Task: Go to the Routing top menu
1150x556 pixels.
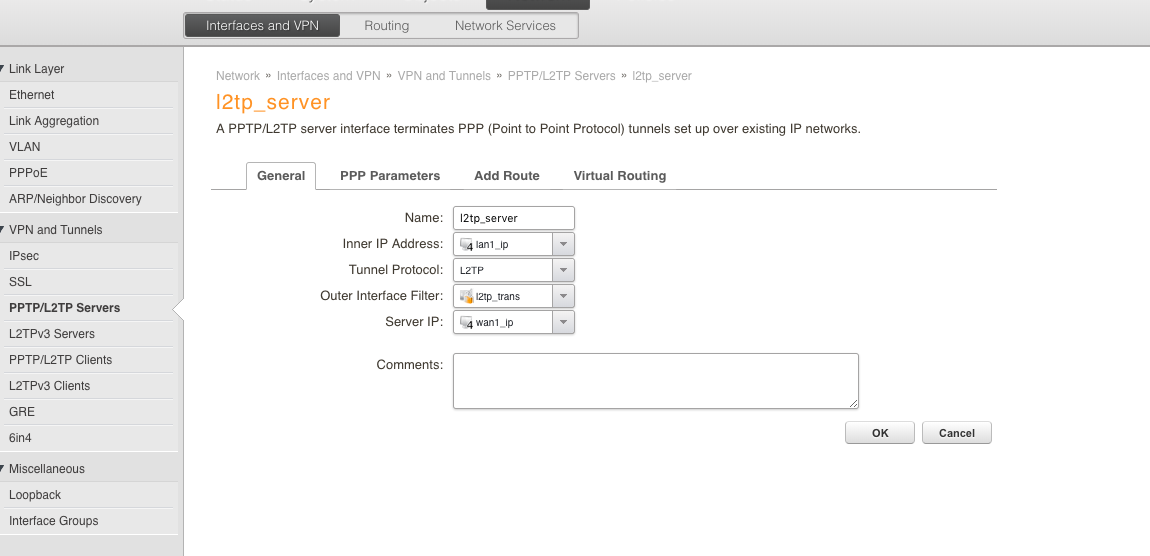Action: pyautogui.click(x=386, y=26)
